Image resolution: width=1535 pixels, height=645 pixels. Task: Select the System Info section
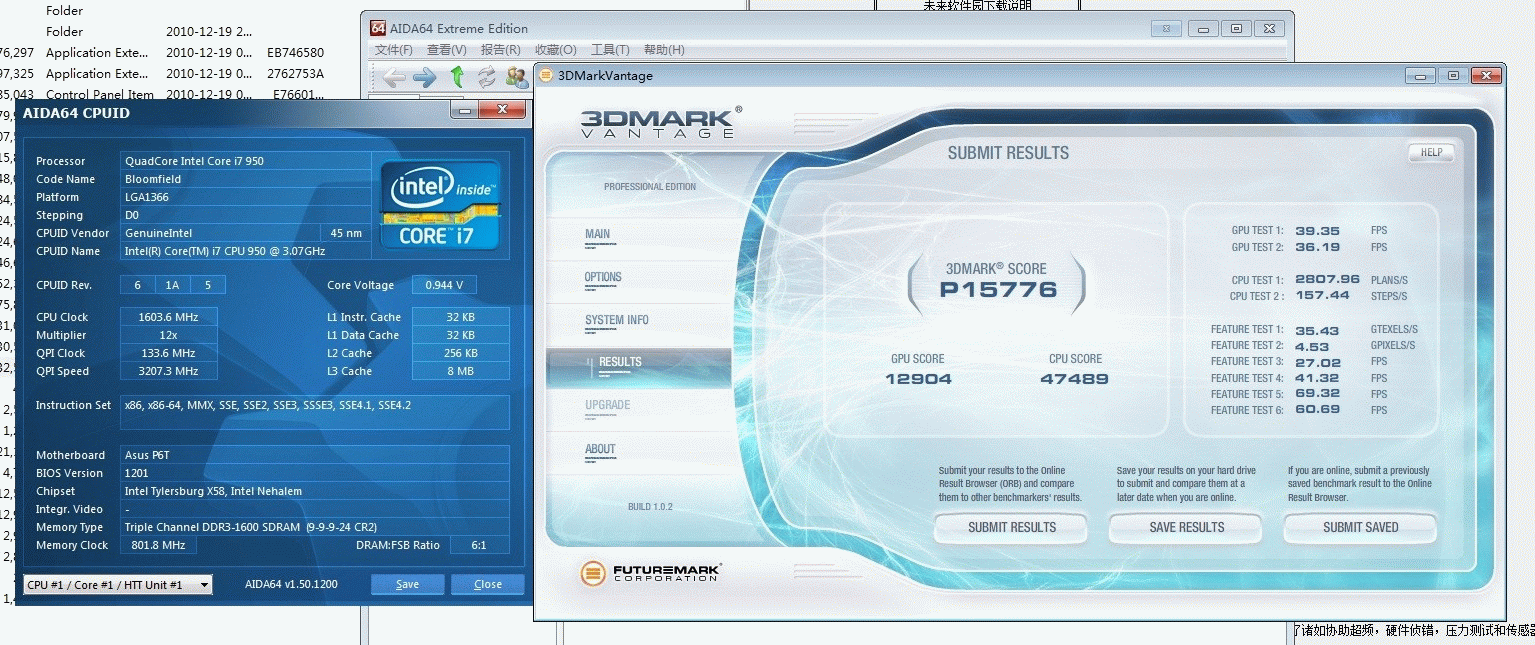(x=616, y=320)
